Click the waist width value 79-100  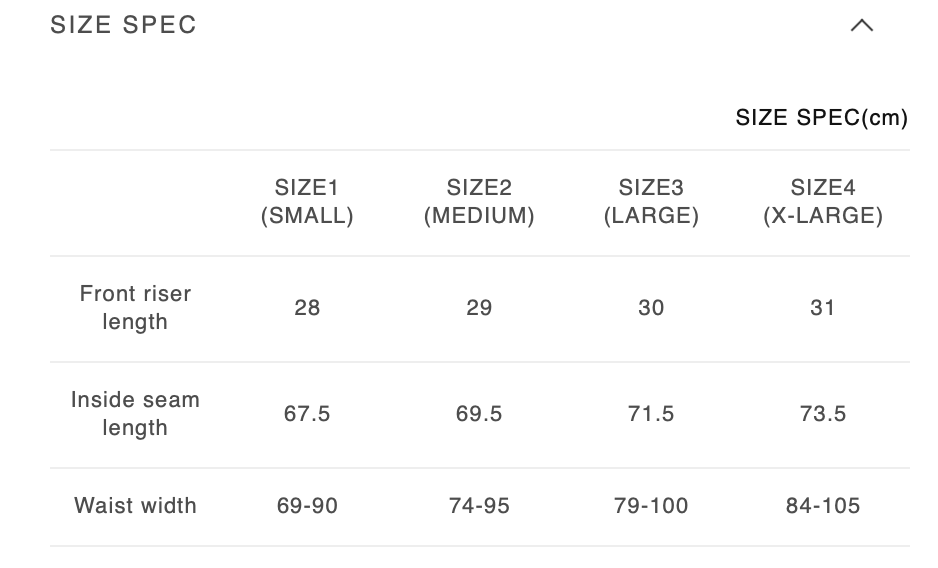tap(651, 506)
